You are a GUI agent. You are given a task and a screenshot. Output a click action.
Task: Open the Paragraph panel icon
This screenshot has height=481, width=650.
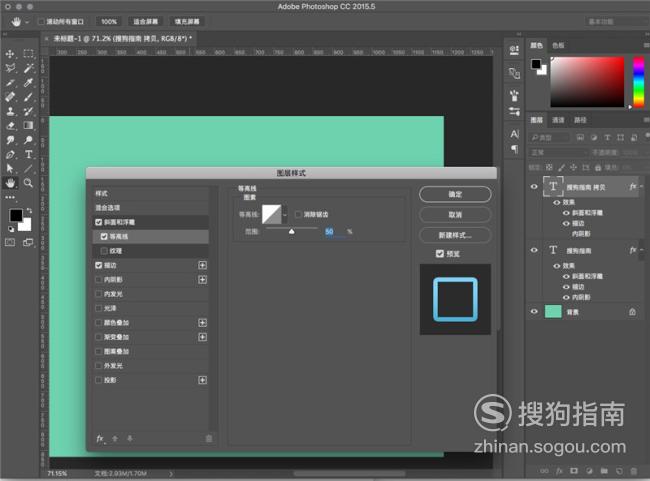pyautogui.click(x=514, y=149)
